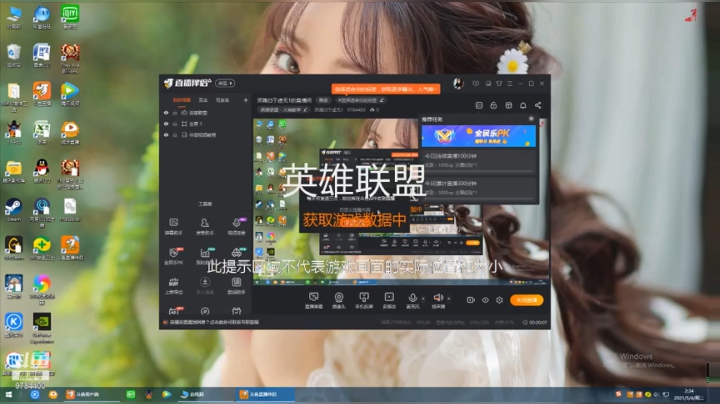Open the iQIYI desktop icon

tap(70, 17)
